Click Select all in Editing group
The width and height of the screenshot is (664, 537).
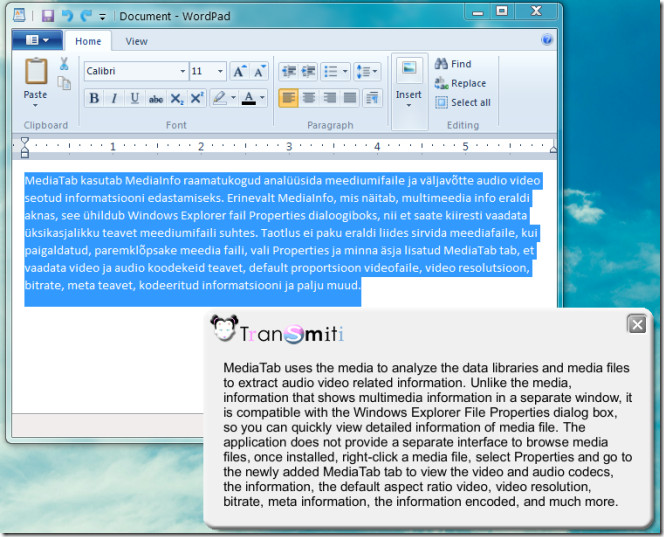pyautogui.click(x=462, y=102)
